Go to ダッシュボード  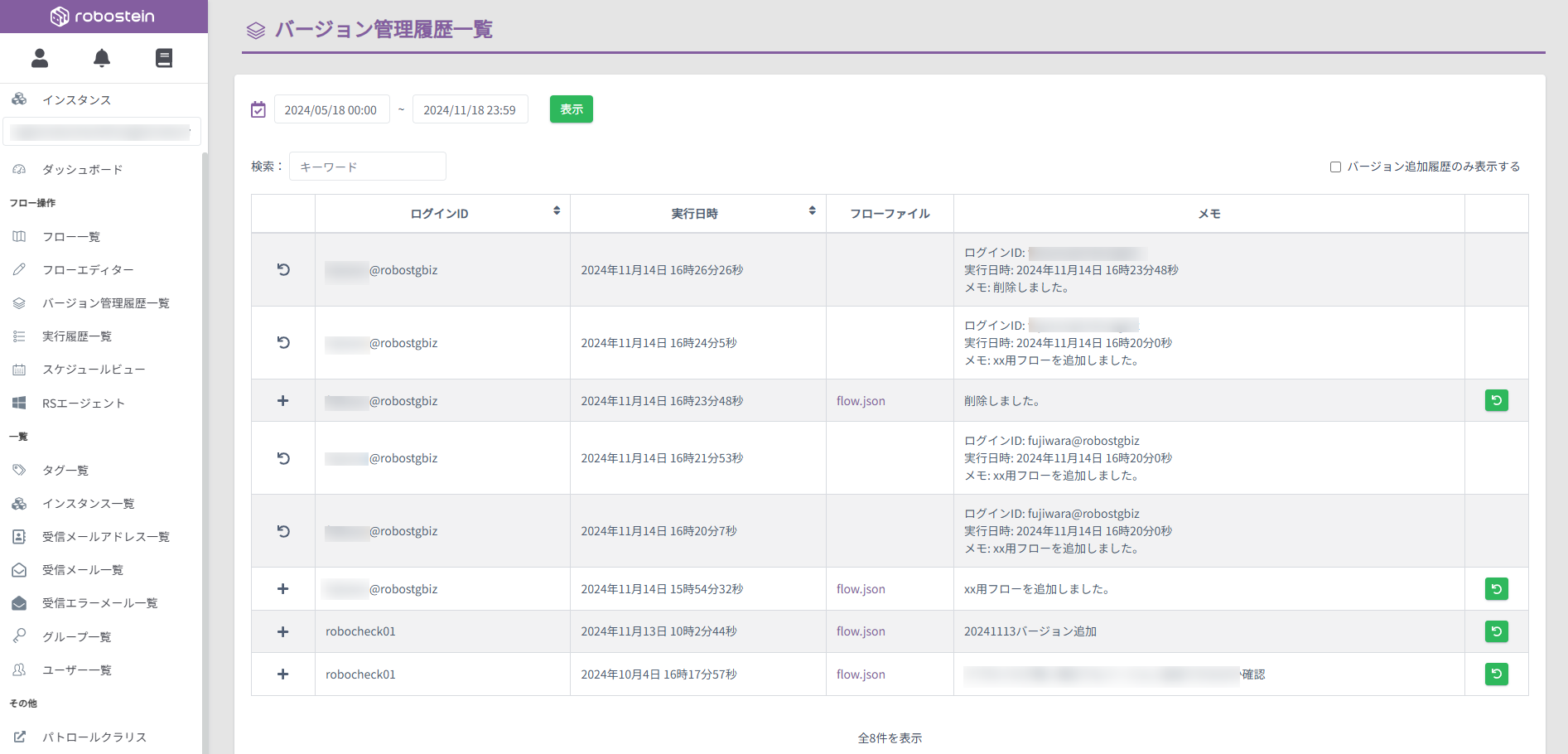(x=82, y=169)
